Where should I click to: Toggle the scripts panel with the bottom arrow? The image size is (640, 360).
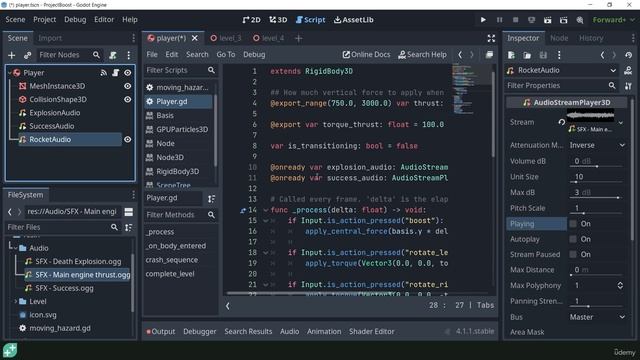[x=228, y=306]
